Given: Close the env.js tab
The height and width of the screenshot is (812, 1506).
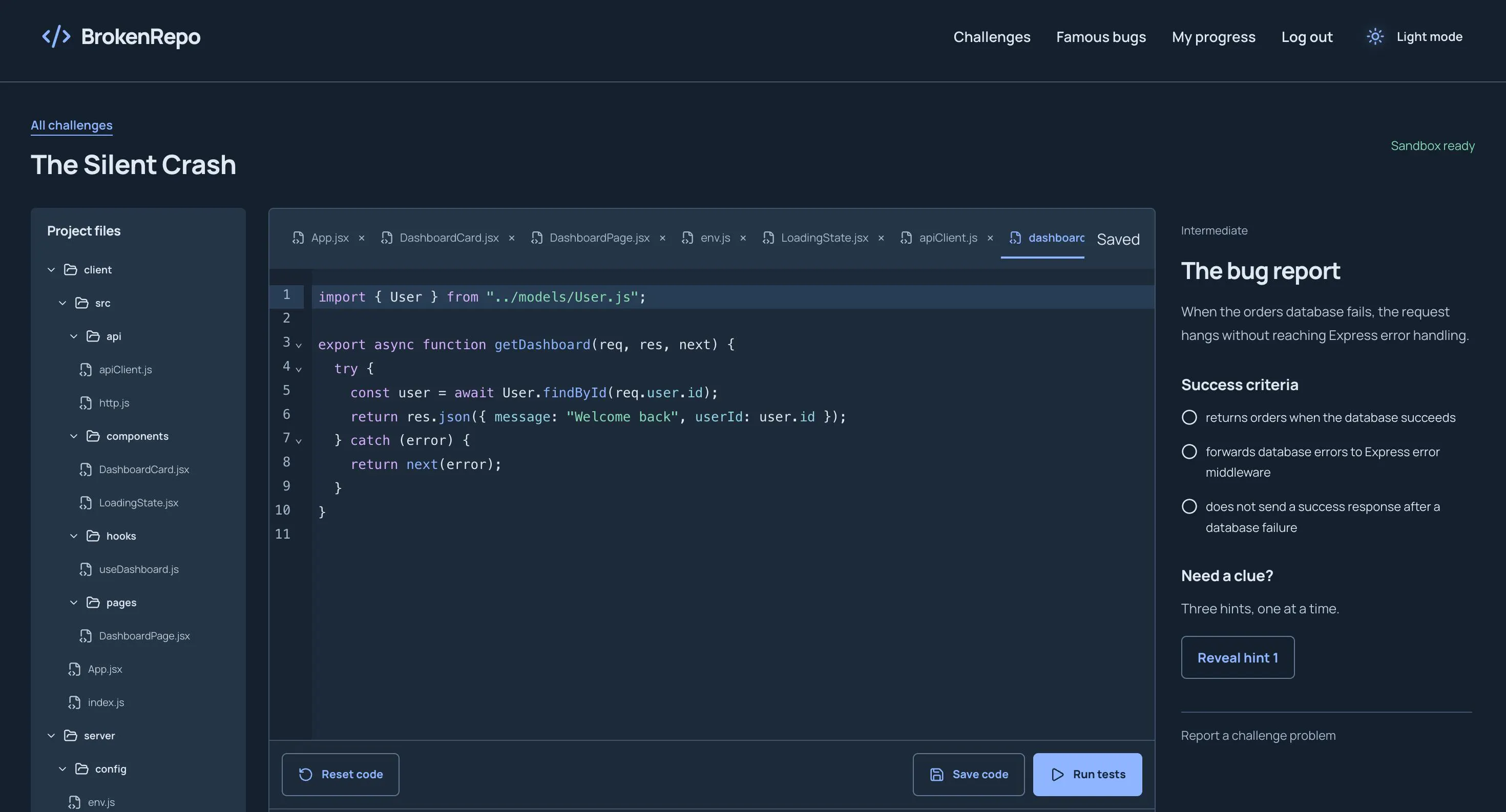Looking at the screenshot, I should click(743, 238).
